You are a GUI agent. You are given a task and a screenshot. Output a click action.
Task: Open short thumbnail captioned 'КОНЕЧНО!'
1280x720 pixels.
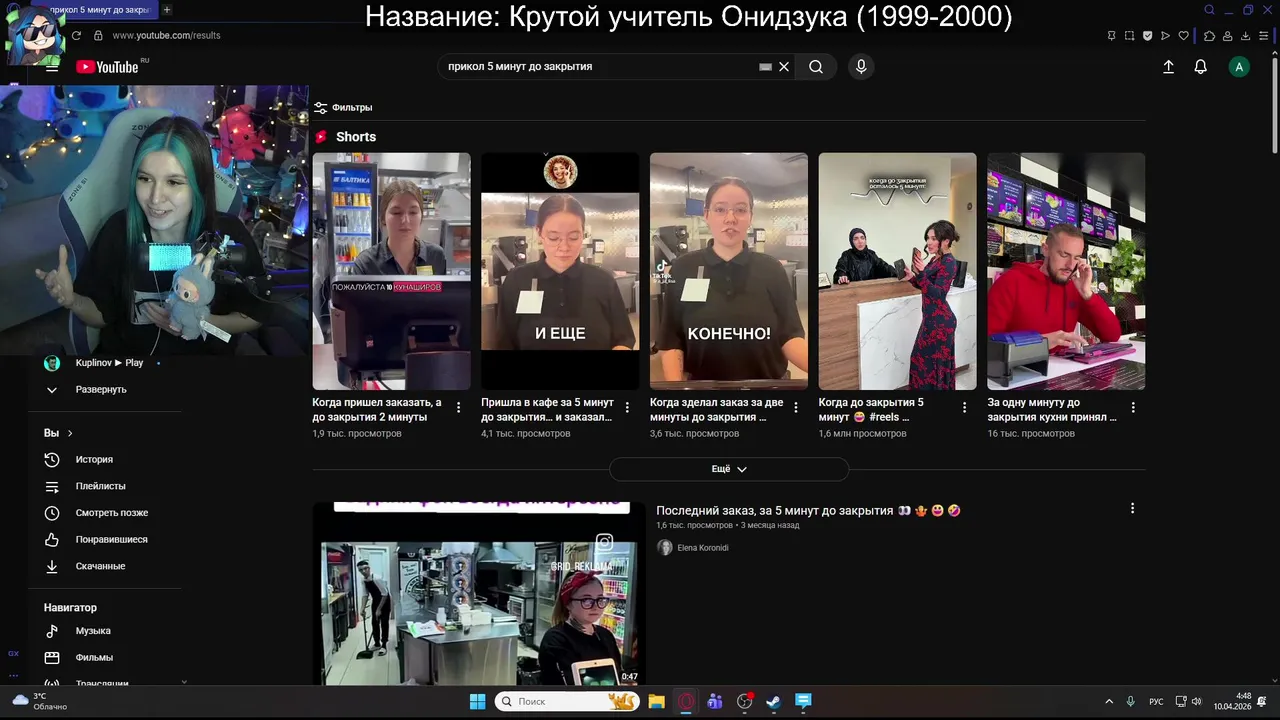pyautogui.click(x=729, y=271)
